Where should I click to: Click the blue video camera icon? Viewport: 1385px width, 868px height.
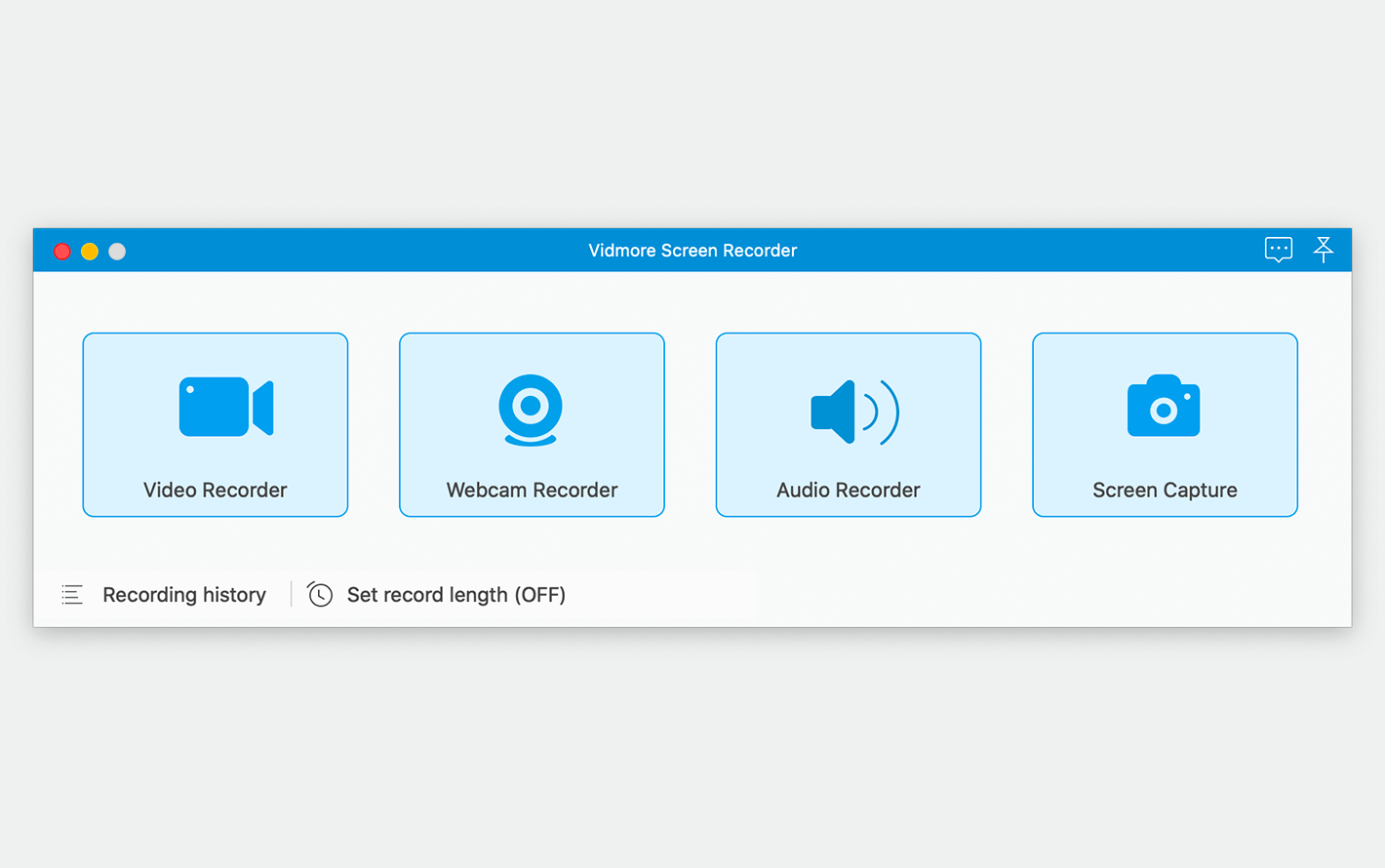point(226,407)
